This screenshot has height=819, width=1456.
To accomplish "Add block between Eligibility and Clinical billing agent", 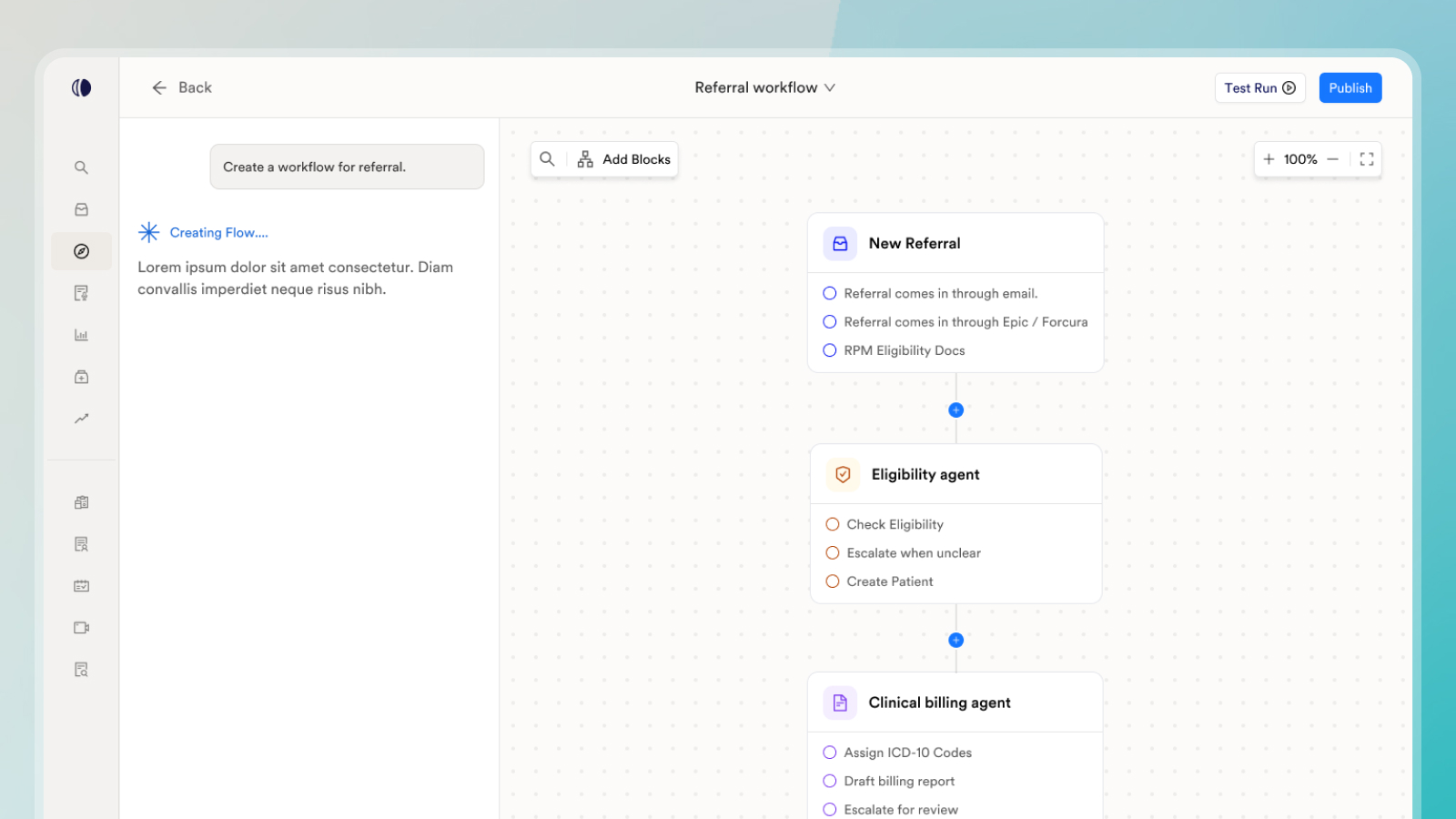I will click(955, 640).
